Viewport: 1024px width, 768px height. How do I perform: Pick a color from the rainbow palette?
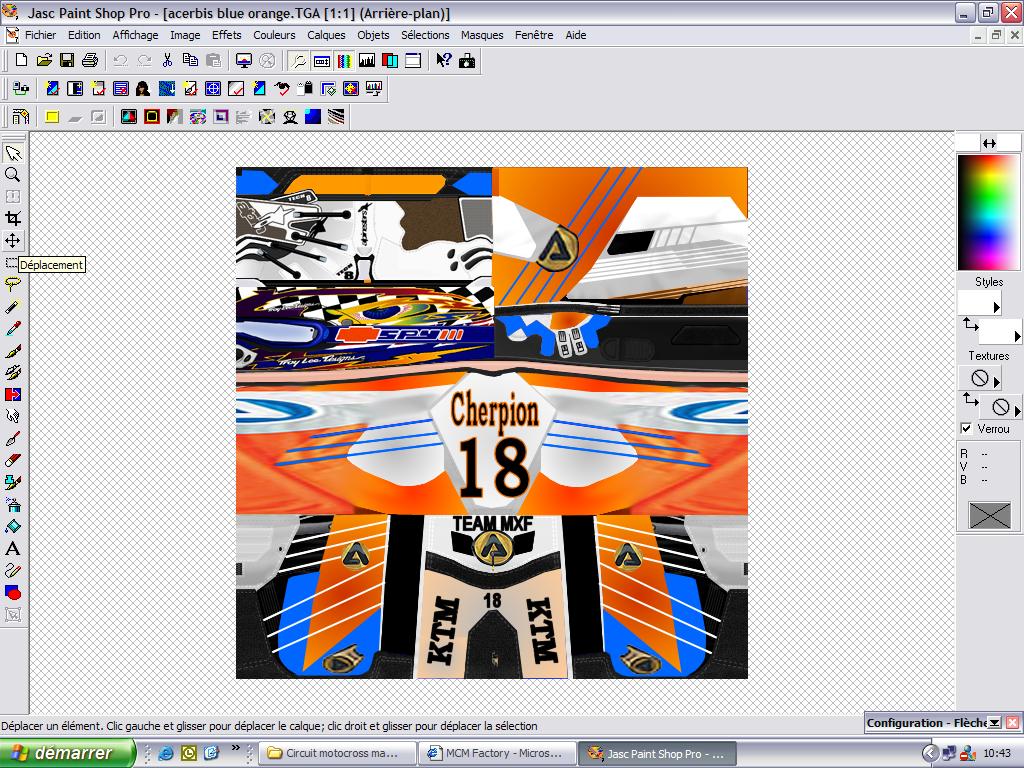988,212
